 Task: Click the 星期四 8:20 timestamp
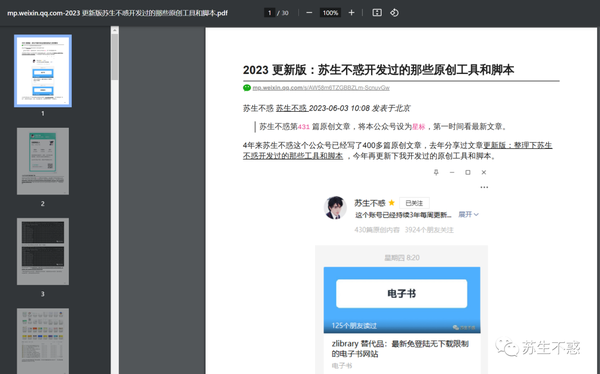pyautogui.click(x=402, y=258)
